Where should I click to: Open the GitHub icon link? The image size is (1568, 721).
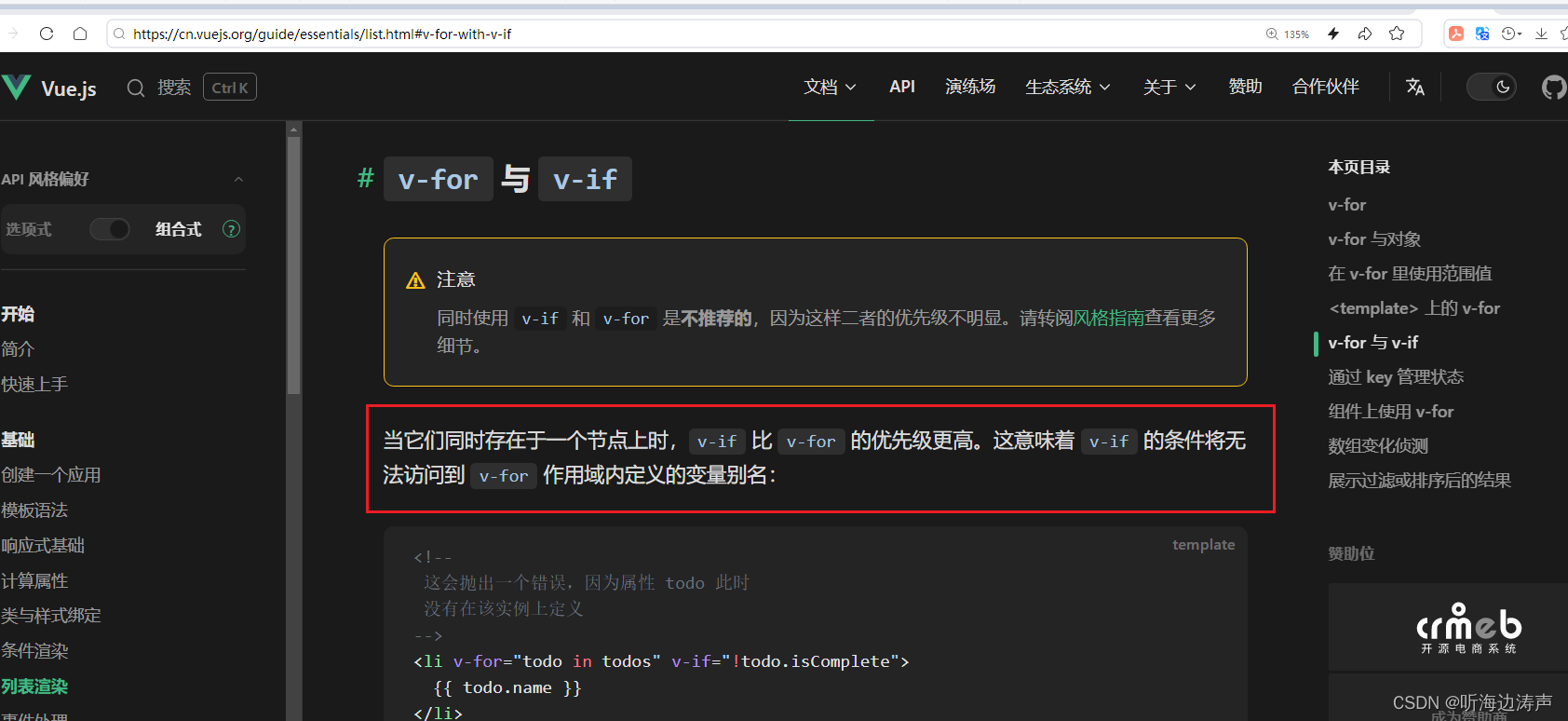coord(1554,87)
